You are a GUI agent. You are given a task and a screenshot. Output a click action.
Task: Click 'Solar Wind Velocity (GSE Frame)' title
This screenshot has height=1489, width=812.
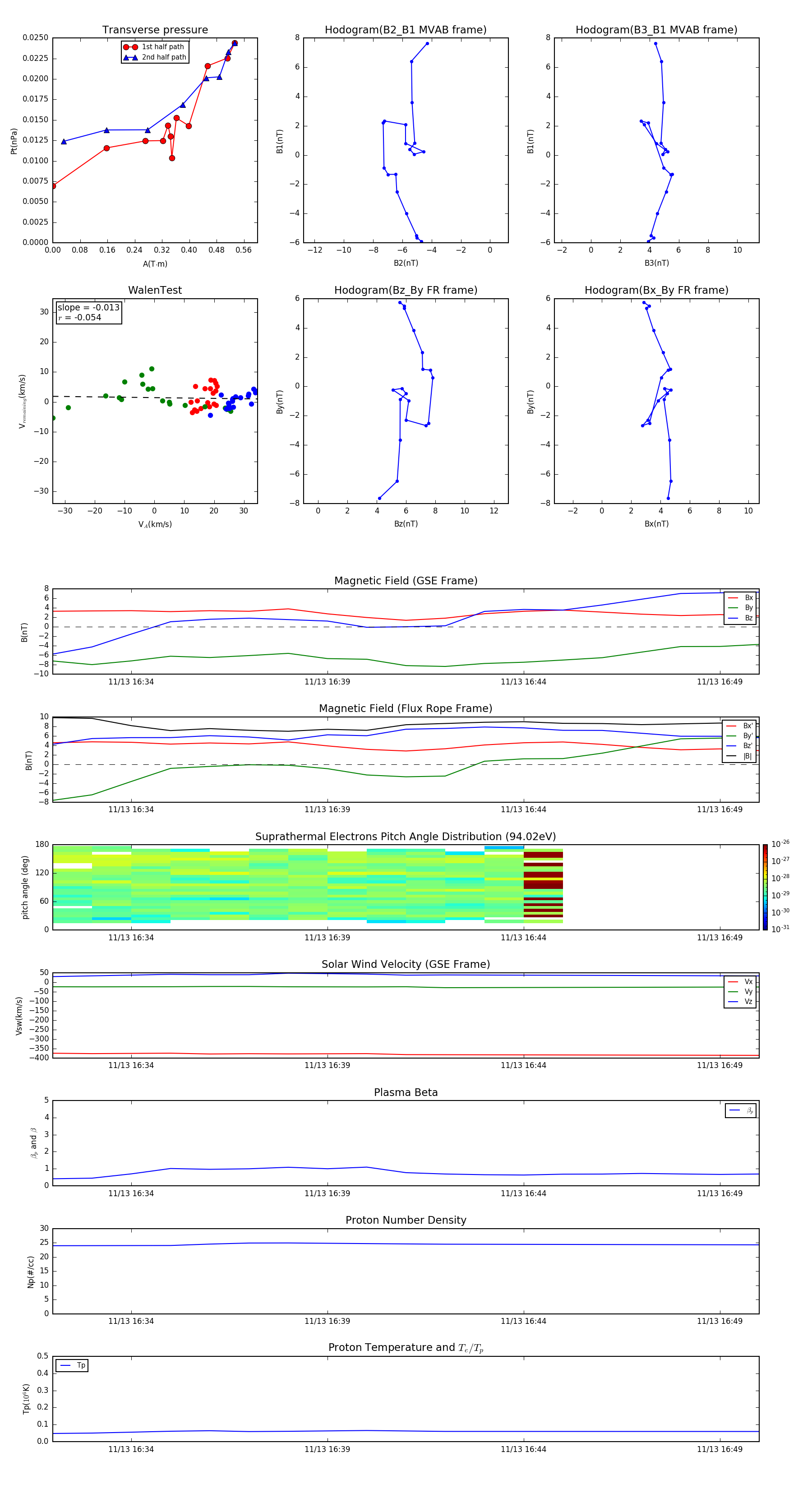[406, 965]
